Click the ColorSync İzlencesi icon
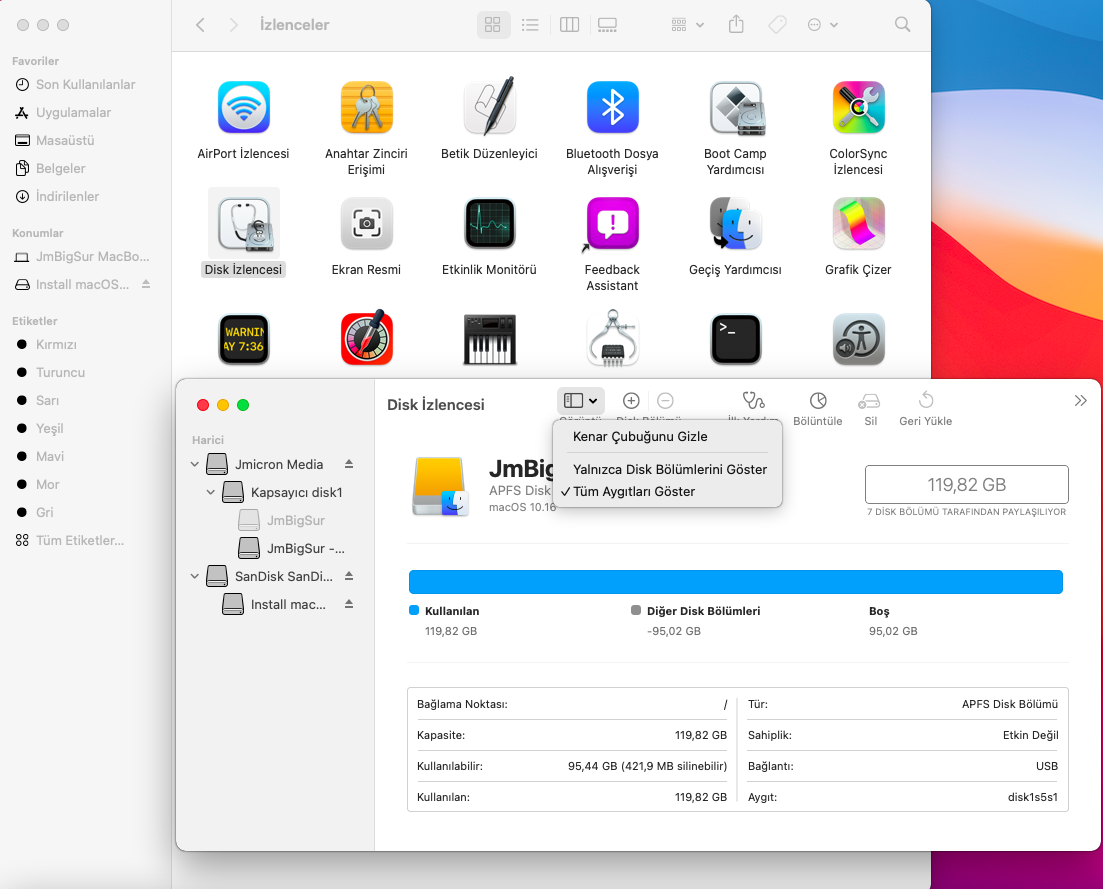The image size is (1103, 889). pos(858,108)
